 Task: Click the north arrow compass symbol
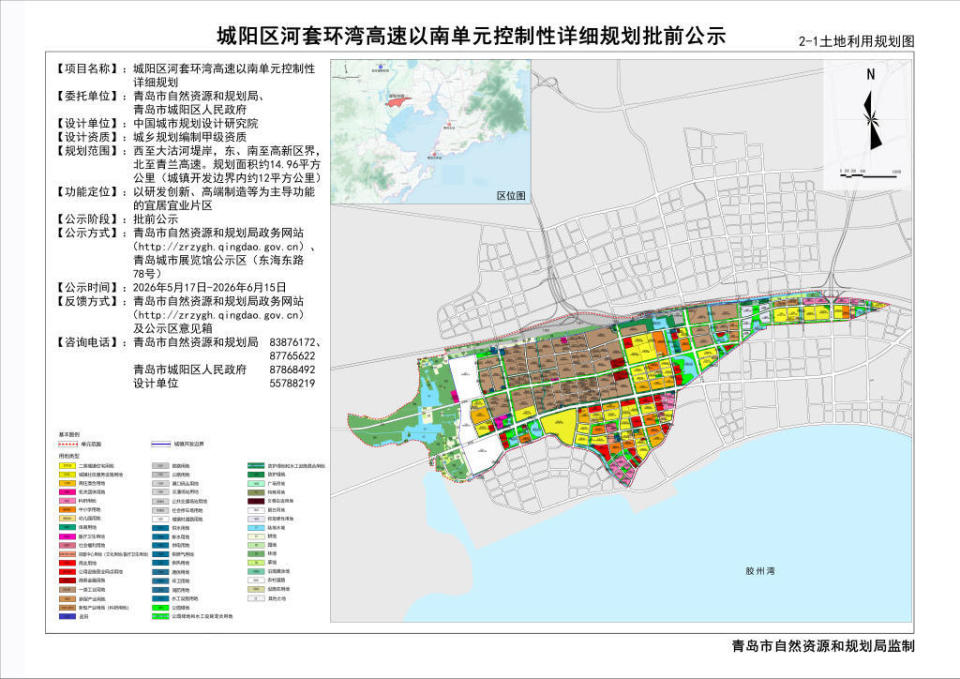tap(872, 119)
